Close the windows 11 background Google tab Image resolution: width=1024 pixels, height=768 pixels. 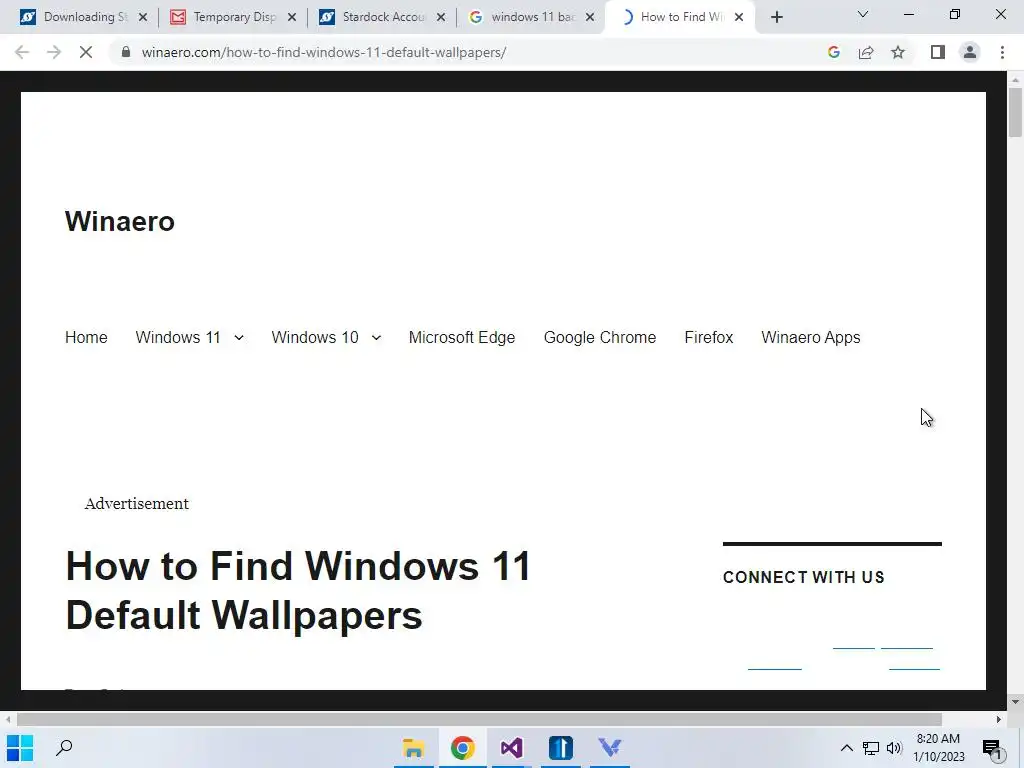click(590, 18)
